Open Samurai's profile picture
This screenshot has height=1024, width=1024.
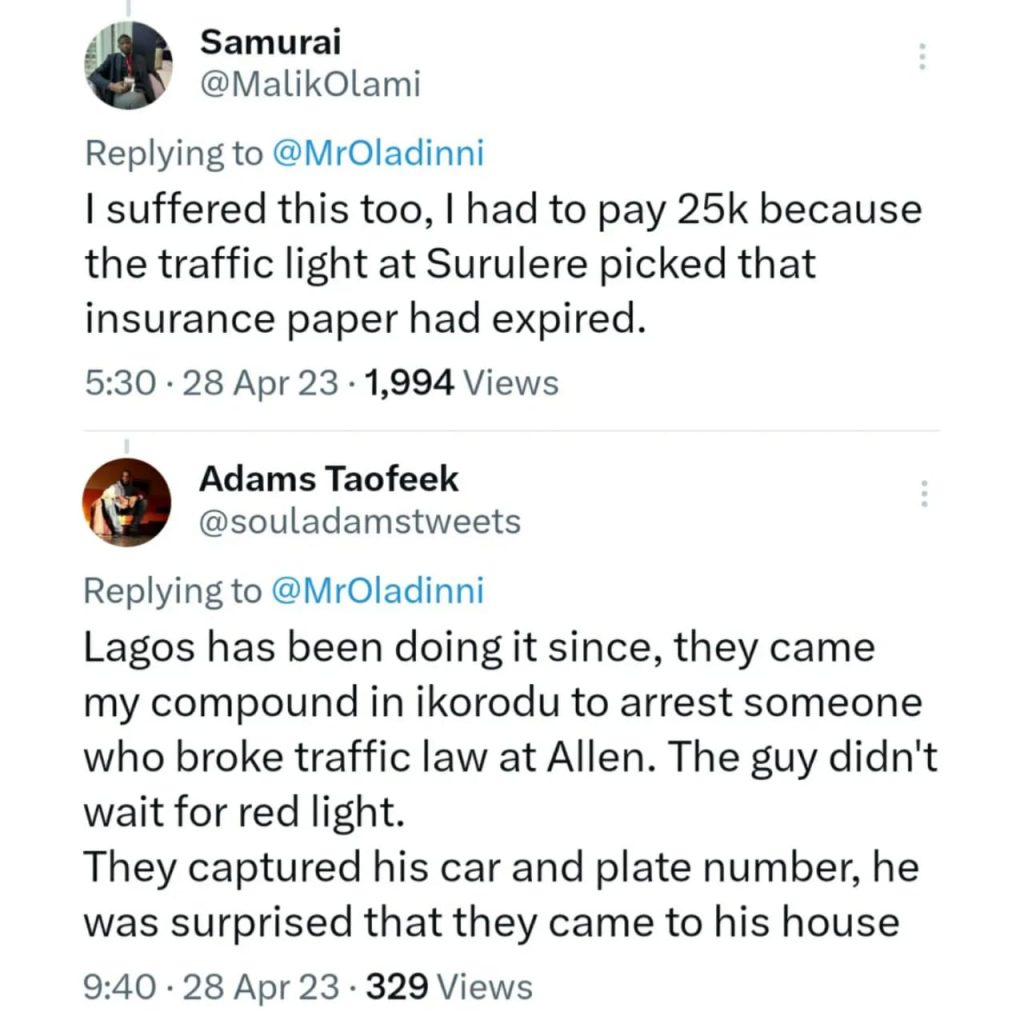coord(128,64)
